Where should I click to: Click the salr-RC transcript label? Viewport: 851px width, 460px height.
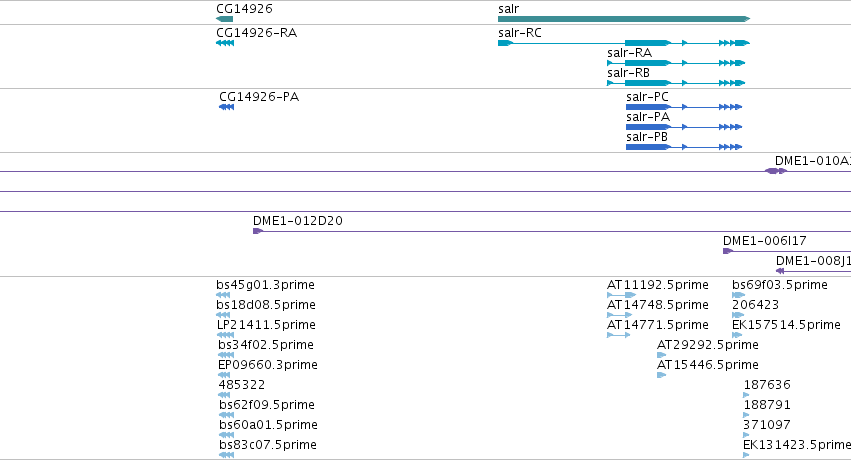pyautogui.click(x=519, y=33)
